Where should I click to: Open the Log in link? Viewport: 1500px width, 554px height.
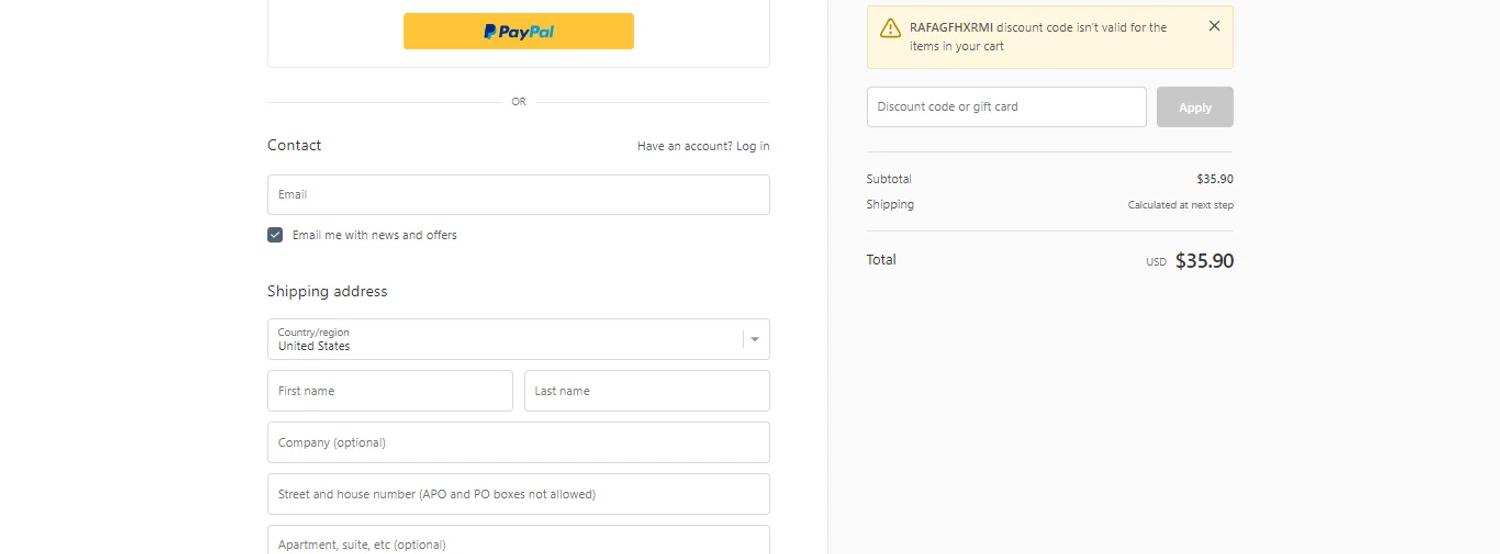[x=753, y=146]
